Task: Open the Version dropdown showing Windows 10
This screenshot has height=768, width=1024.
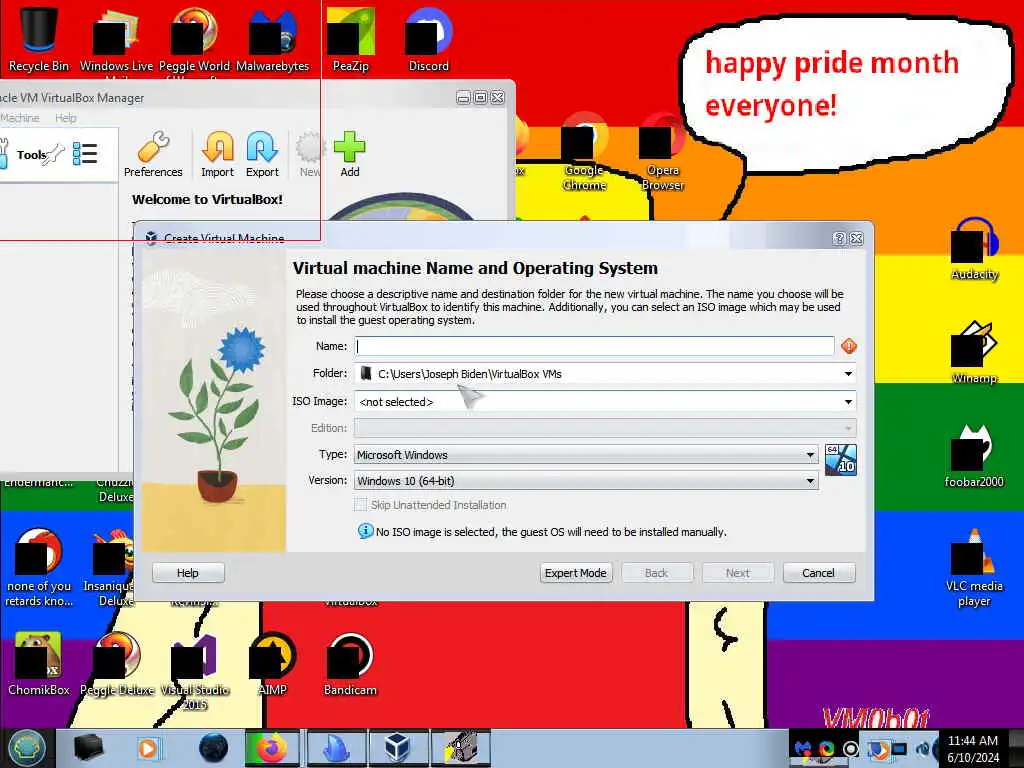Action: tap(586, 481)
